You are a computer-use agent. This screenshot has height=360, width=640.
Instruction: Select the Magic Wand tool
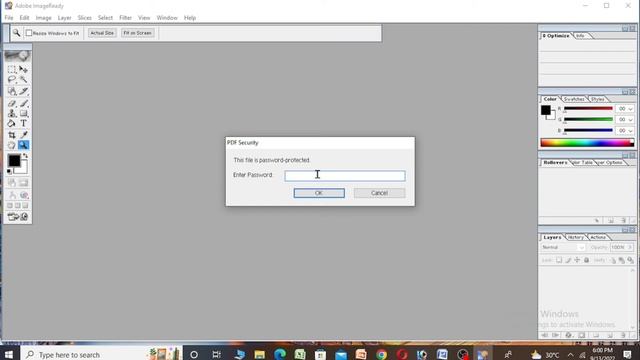24,80
